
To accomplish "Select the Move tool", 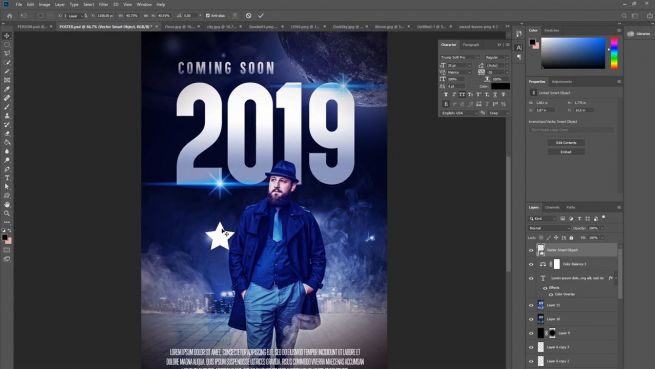I will pyautogui.click(x=7, y=36).
